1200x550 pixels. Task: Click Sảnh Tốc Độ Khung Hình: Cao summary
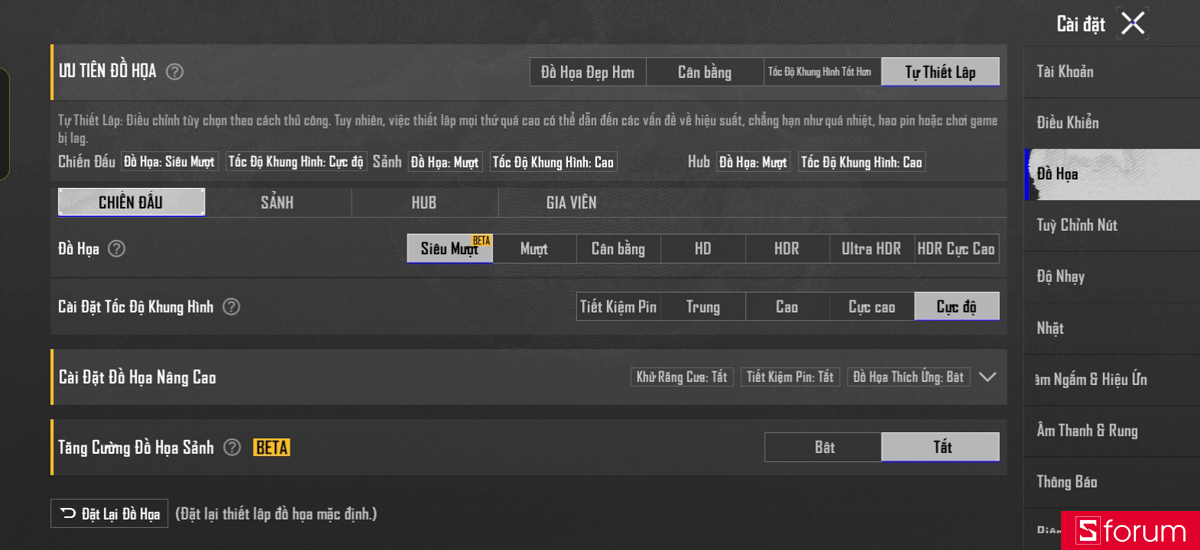[554, 162]
